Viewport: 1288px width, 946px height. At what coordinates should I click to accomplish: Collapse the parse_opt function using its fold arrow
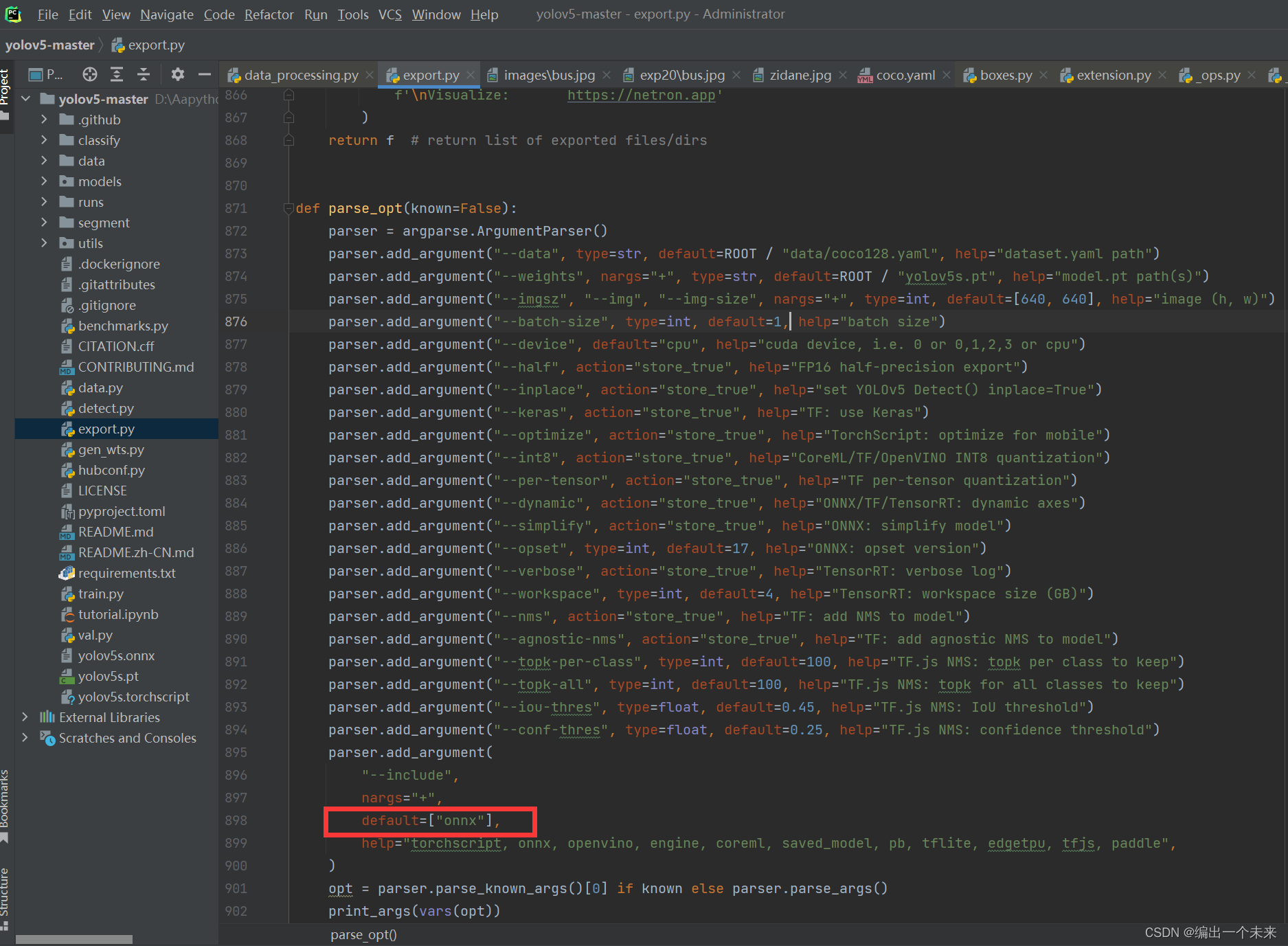[289, 208]
